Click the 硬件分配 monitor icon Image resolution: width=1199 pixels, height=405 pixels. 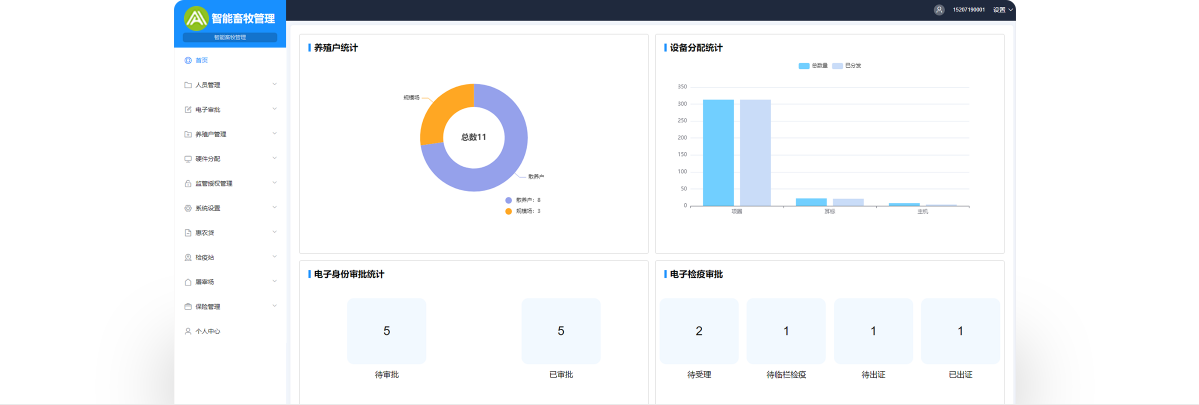(188, 159)
